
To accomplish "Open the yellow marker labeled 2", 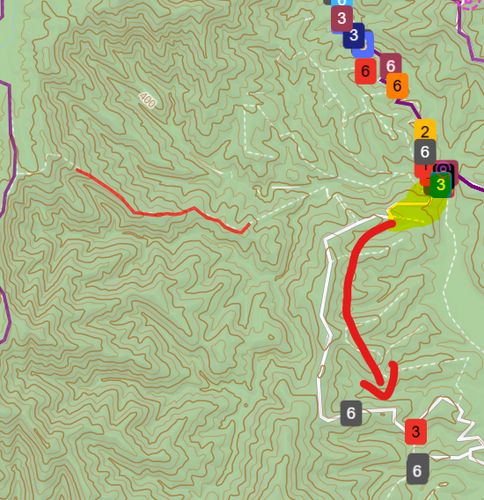I will click(x=425, y=131).
